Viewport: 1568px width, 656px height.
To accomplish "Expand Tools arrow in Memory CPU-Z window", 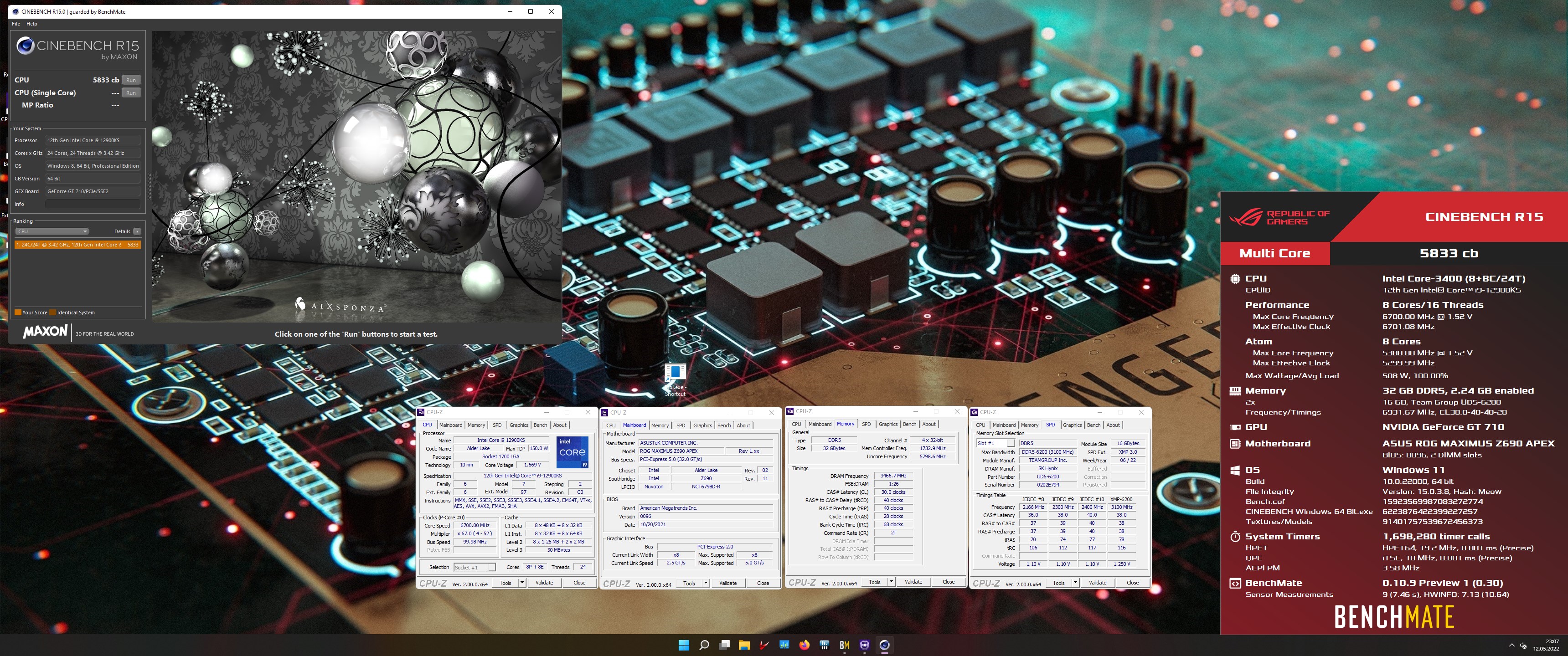I will (x=891, y=582).
